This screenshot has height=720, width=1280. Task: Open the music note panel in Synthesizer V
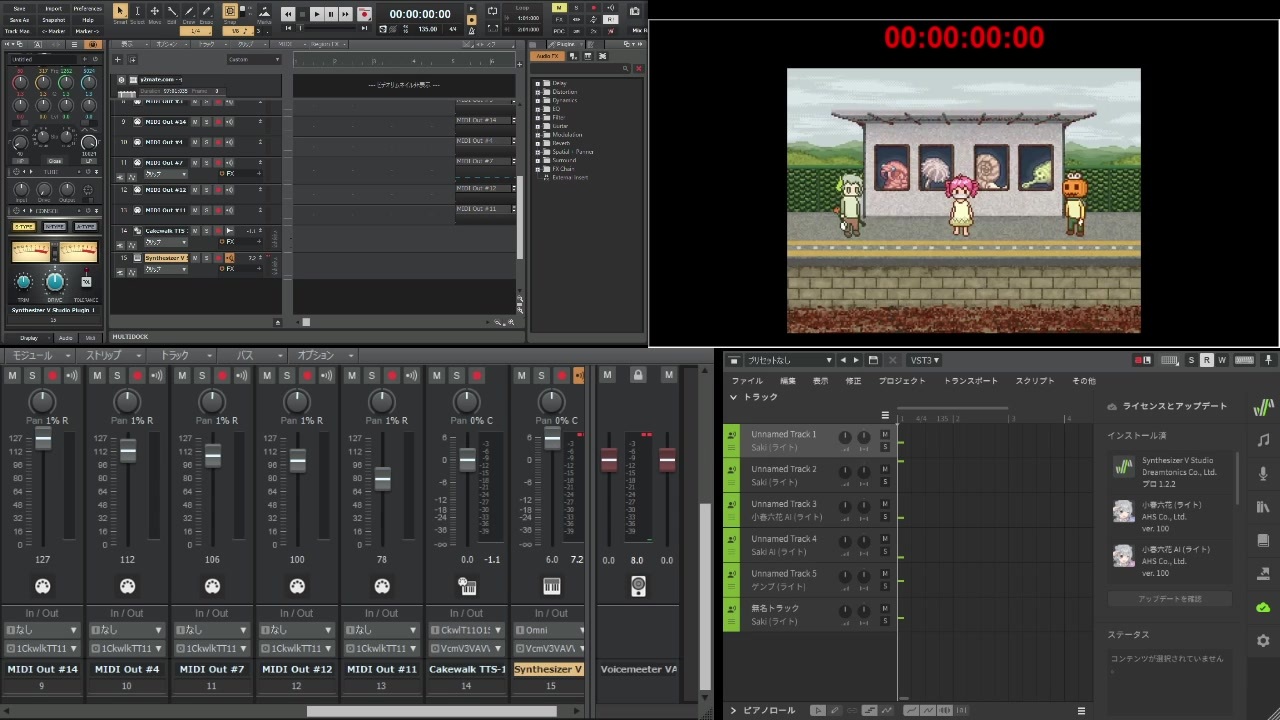[x=1263, y=440]
